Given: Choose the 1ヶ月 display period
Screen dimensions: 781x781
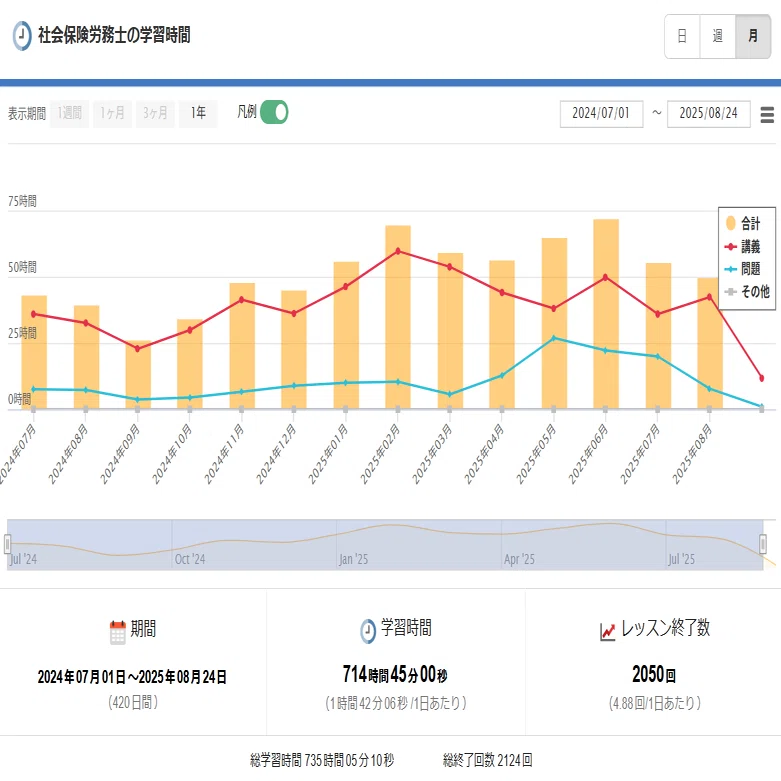Looking at the screenshot, I should 112,113.
